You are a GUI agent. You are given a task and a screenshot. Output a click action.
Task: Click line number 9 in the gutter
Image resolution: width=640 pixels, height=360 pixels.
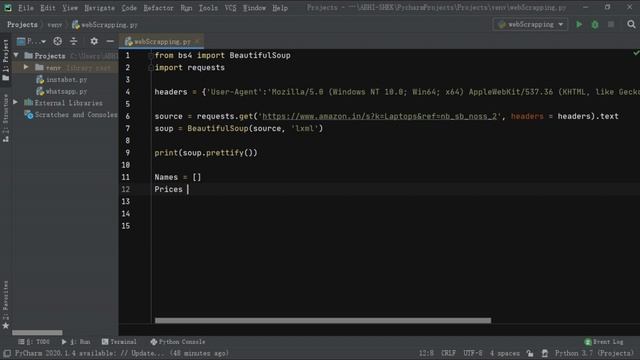coord(127,153)
